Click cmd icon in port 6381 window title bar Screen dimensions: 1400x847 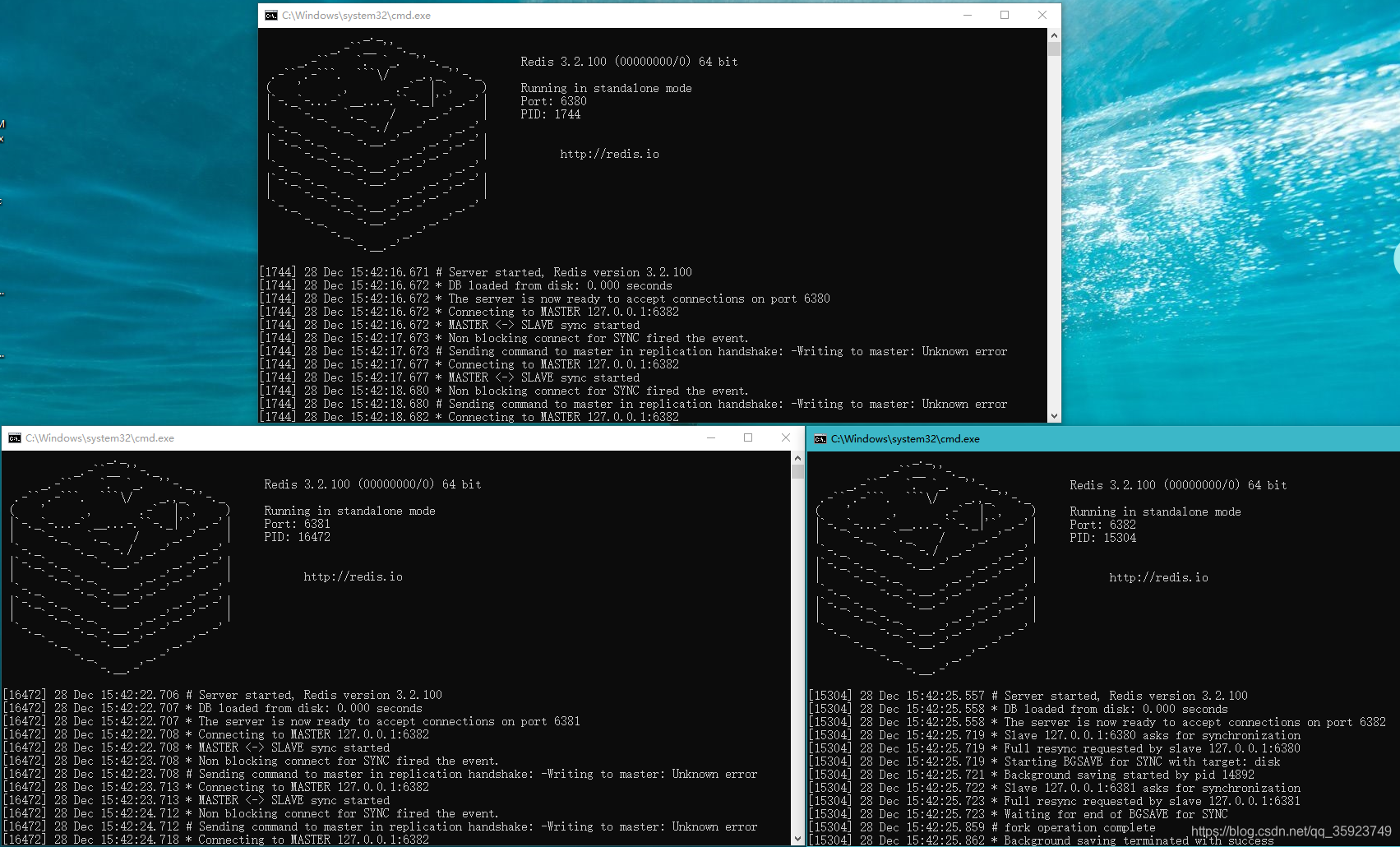click(x=15, y=438)
